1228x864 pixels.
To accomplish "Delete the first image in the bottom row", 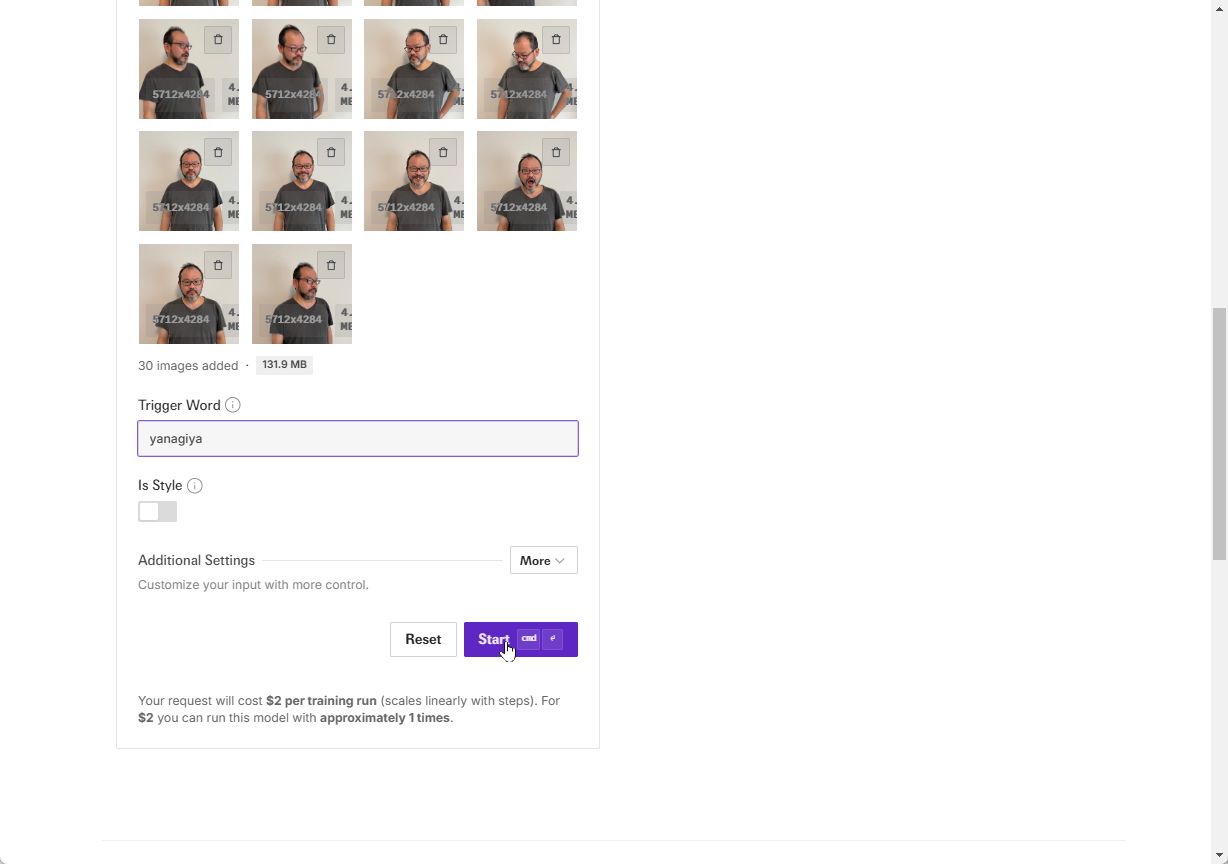I will [x=218, y=265].
